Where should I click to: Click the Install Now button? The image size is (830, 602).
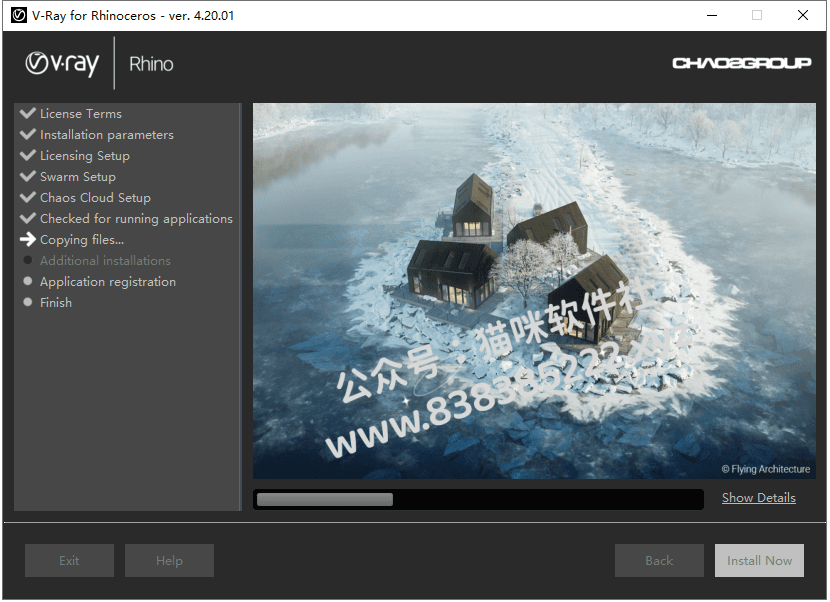coord(759,560)
